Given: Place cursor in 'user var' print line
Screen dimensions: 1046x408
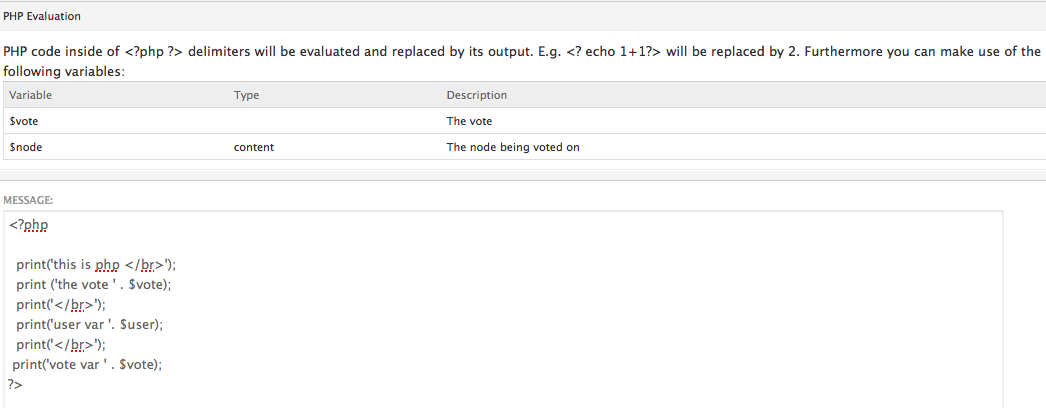Looking at the screenshot, I should click(90, 325).
